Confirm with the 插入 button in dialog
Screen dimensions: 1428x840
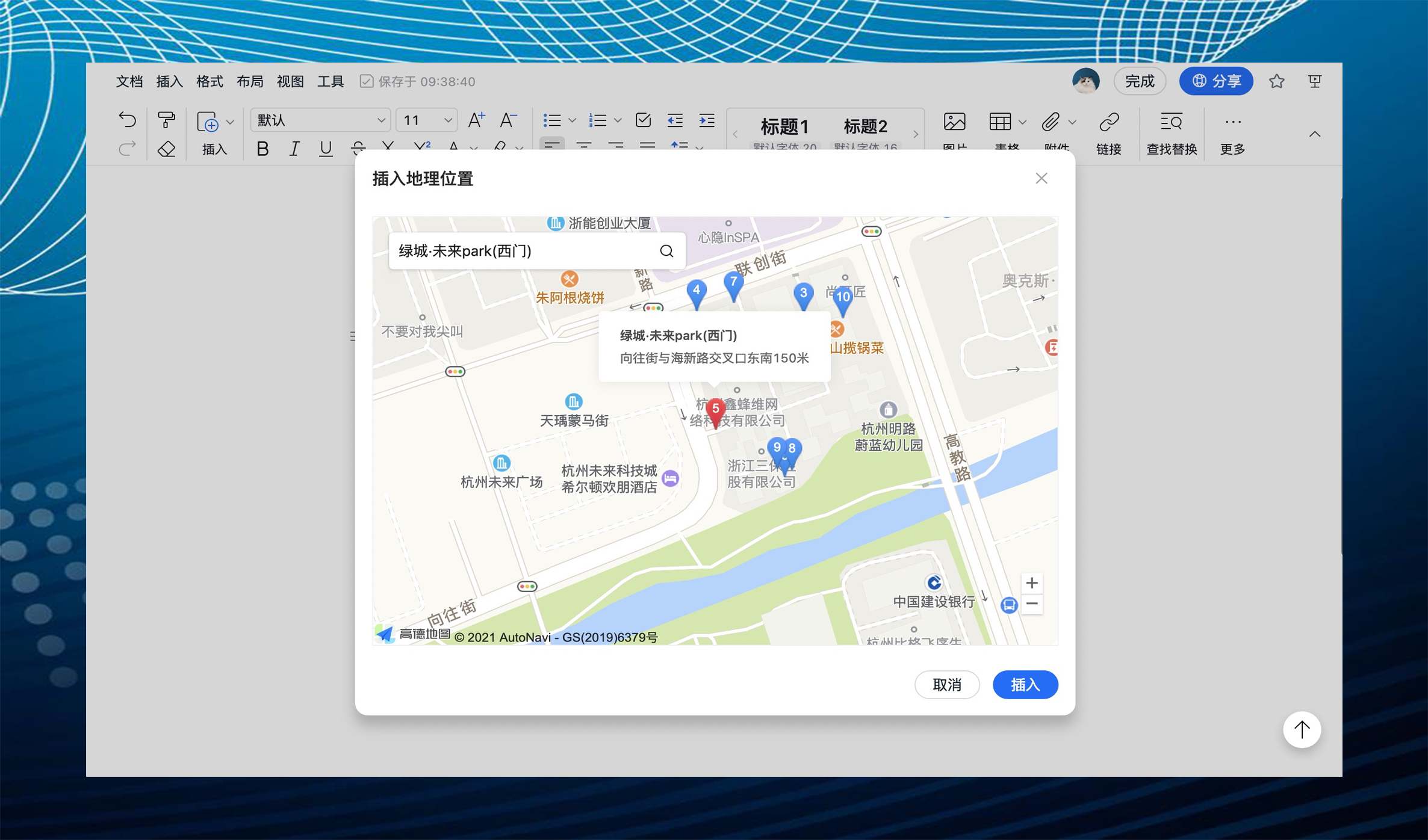point(1025,685)
